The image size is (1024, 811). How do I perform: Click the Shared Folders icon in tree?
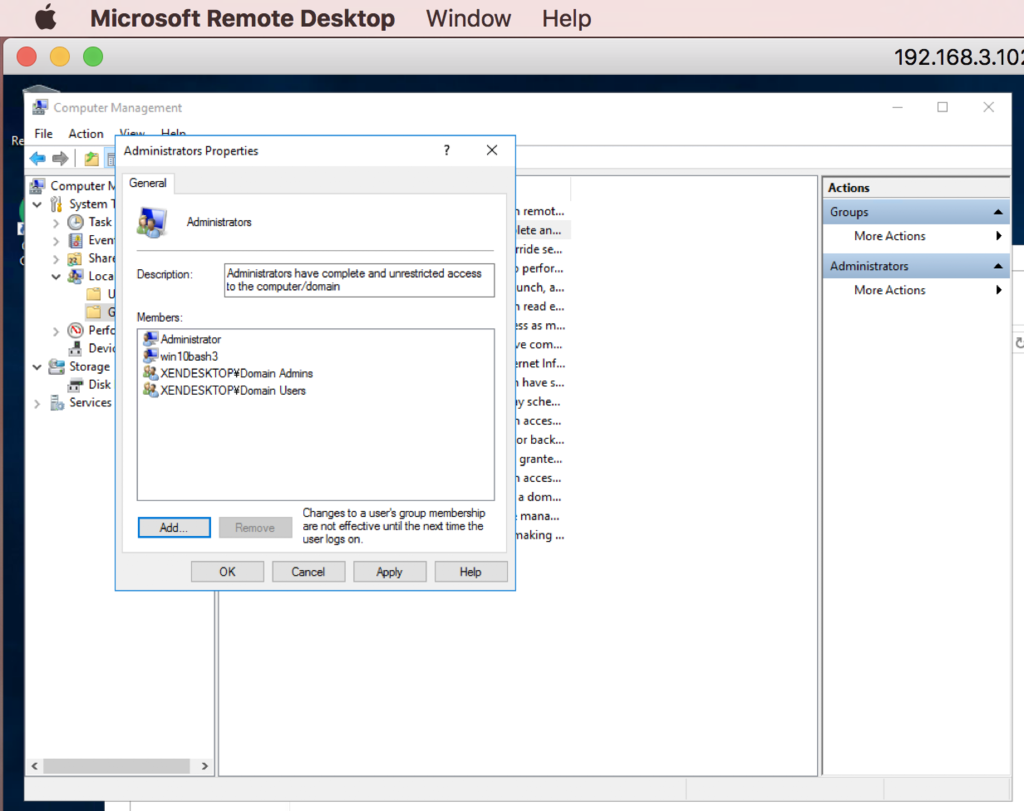point(76,259)
